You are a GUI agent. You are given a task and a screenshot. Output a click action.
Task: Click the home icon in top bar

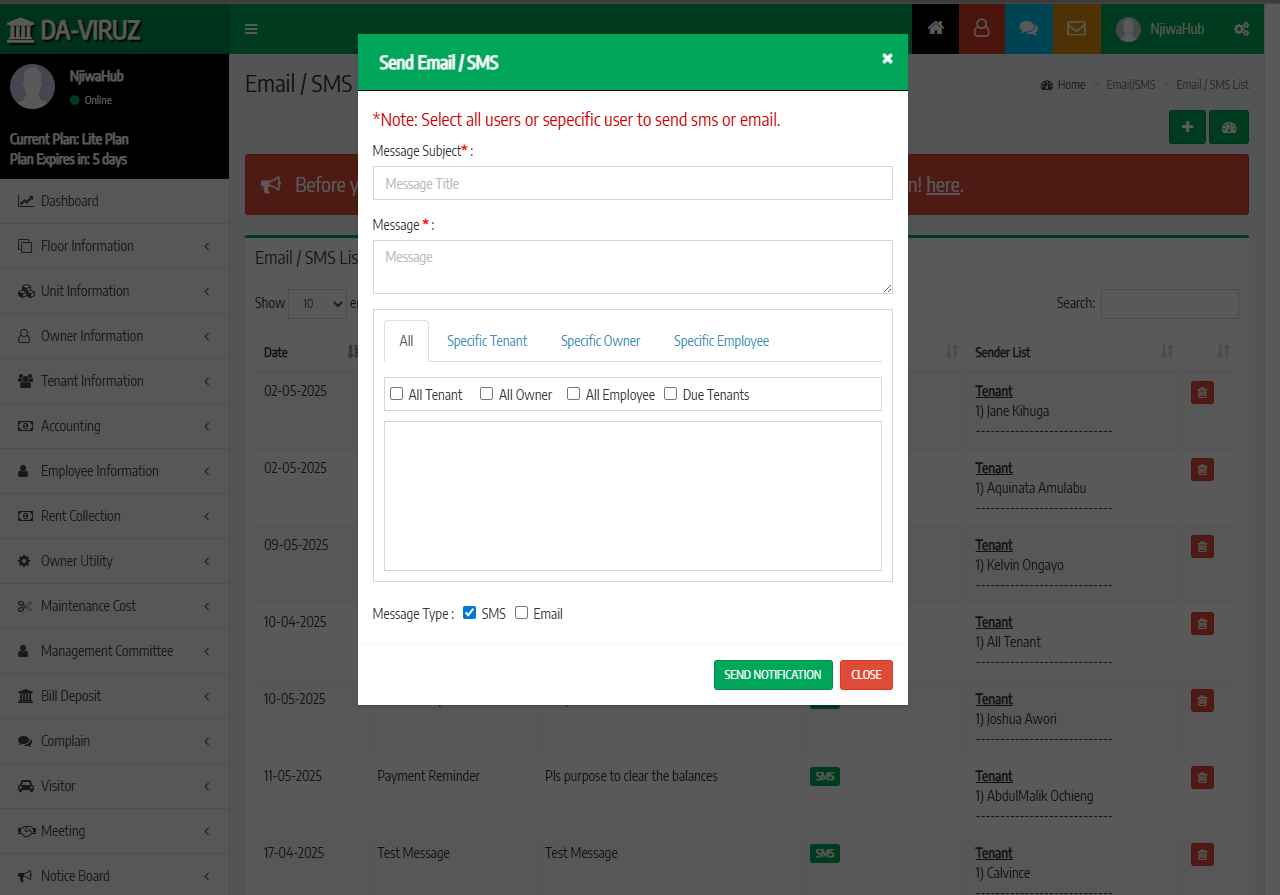tap(935, 29)
